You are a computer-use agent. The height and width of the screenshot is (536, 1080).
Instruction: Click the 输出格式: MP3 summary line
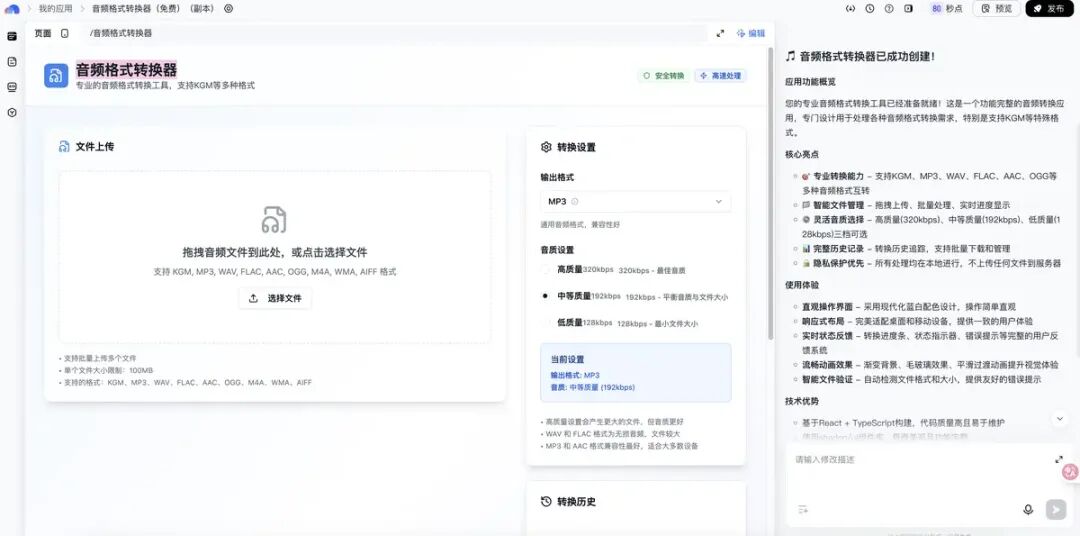point(574,375)
